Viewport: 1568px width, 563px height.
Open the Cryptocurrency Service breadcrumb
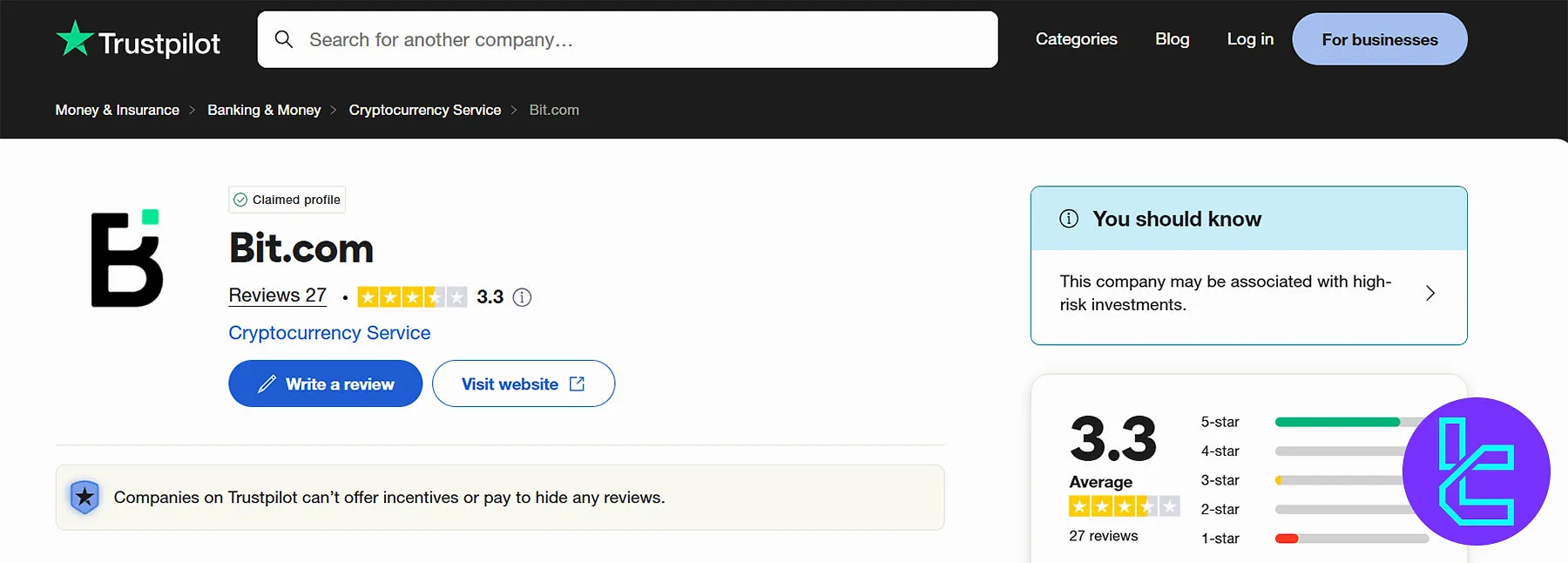[x=425, y=110]
